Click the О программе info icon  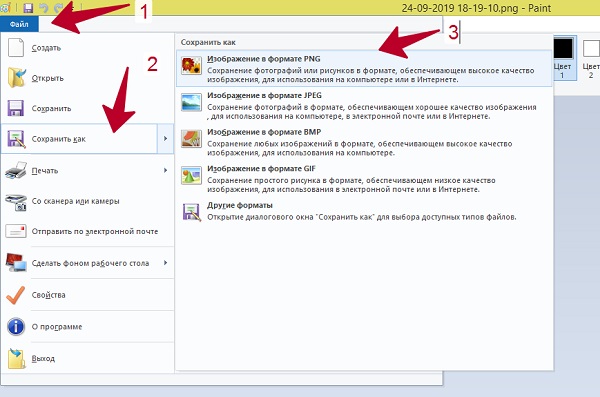(x=16, y=327)
